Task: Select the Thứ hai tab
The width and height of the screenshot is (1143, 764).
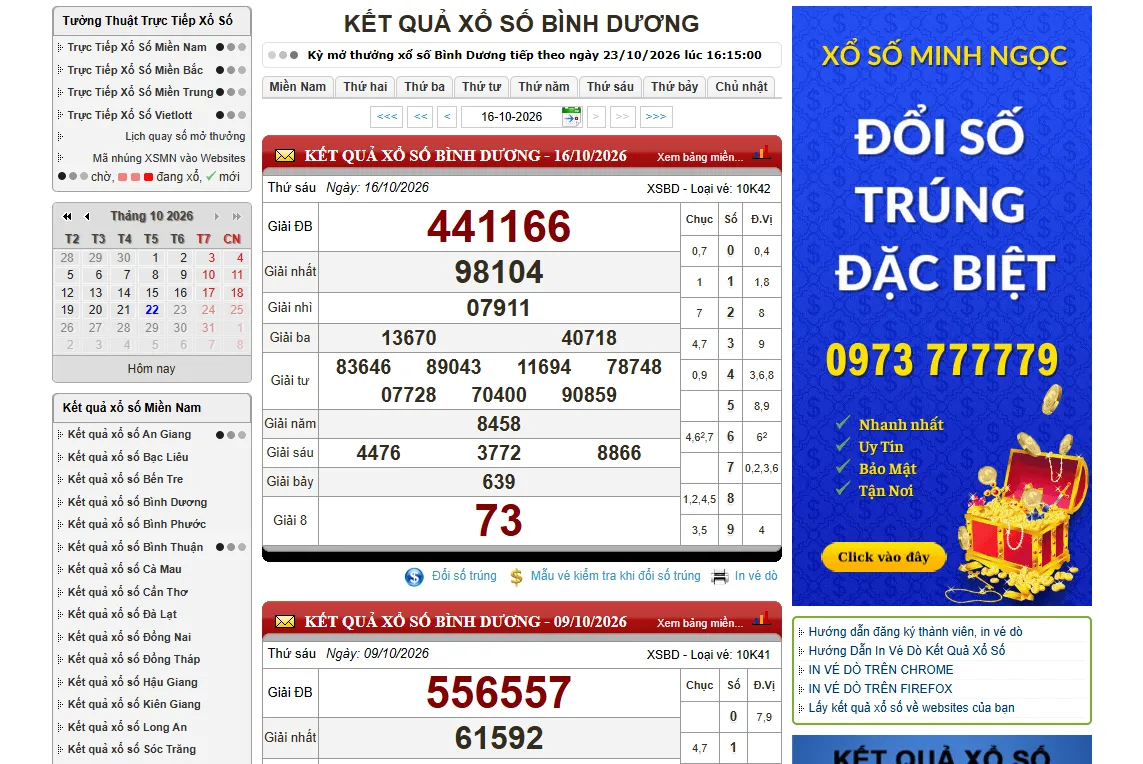Action: [x=365, y=87]
